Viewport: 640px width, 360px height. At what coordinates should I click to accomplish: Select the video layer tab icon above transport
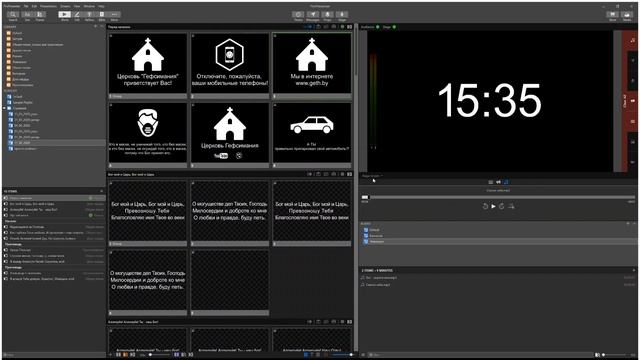[498, 182]
